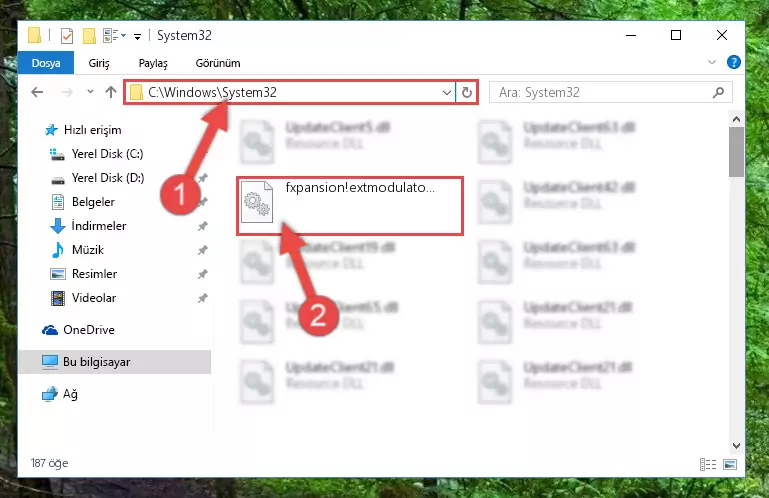
Task: Go back with the left arrow button
Action: (x=37, y=92)
